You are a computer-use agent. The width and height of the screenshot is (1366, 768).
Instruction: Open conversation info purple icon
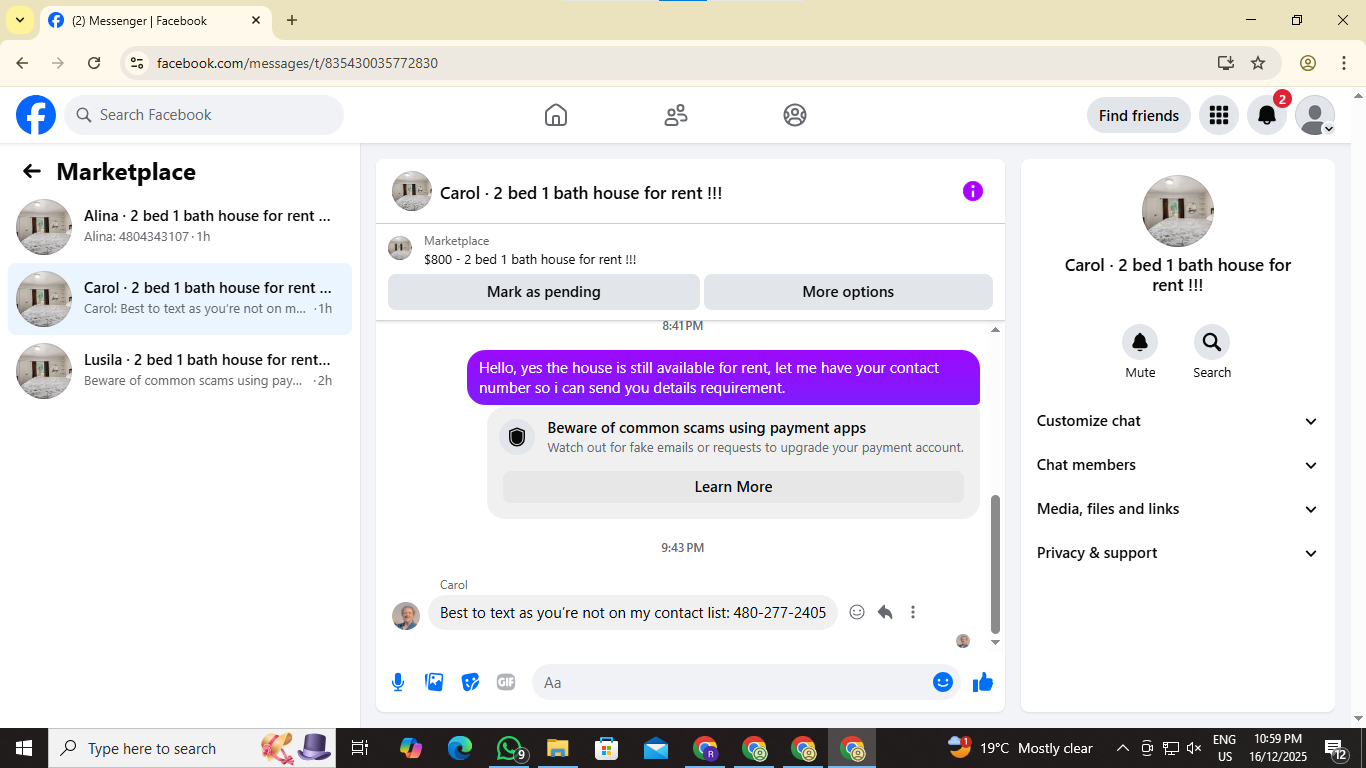click(x=973, y=191)
